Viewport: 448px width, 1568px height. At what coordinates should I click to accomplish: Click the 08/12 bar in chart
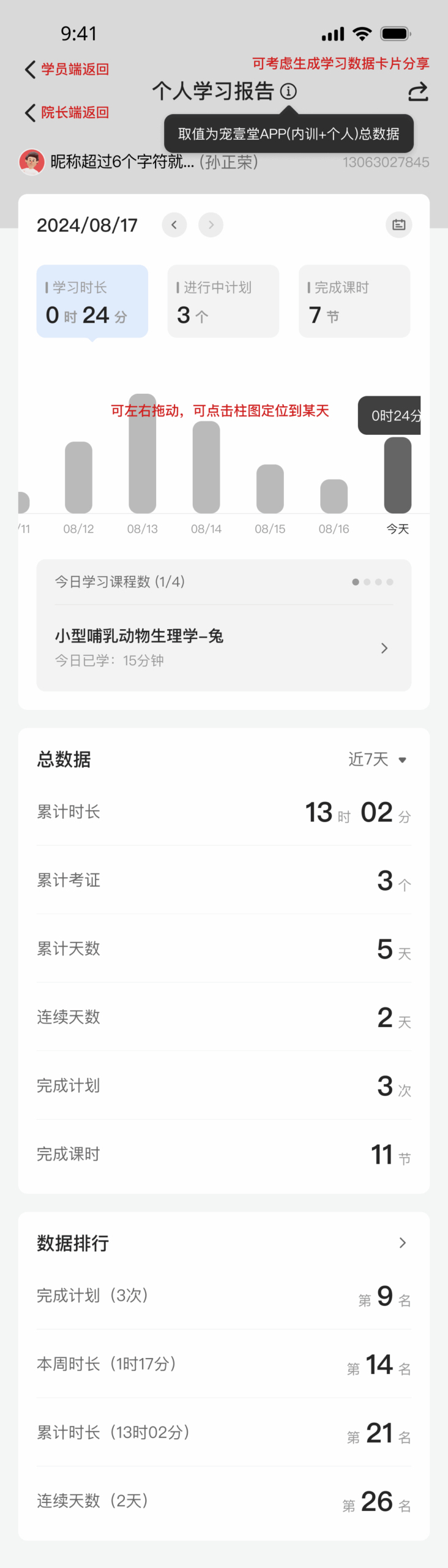pos(79,477)
